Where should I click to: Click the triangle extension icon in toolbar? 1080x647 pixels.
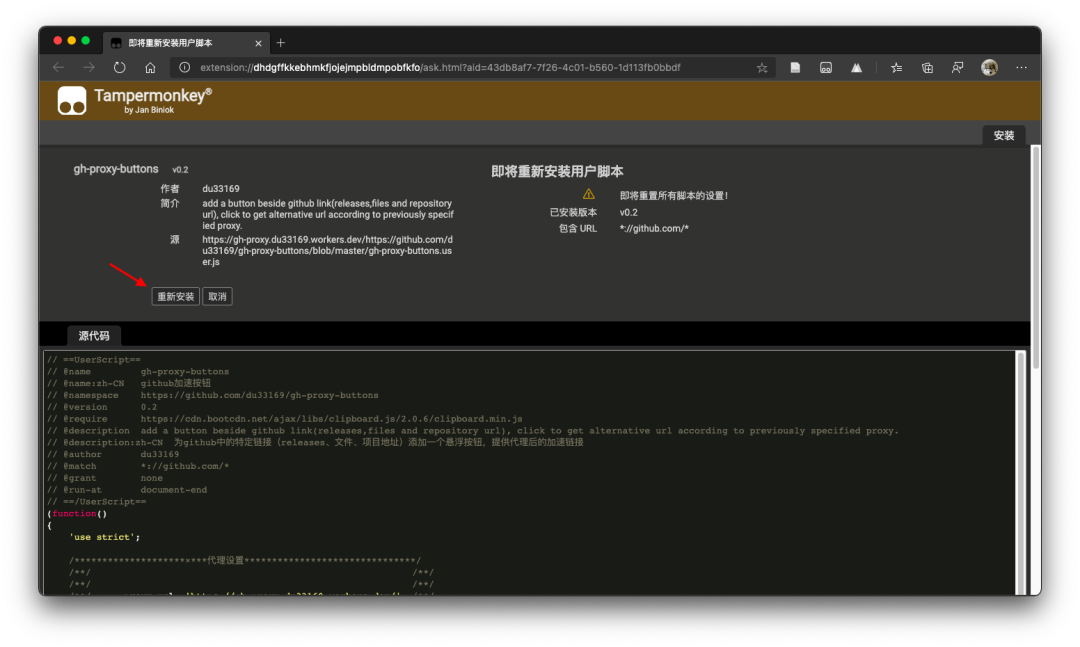coord(856,68)
